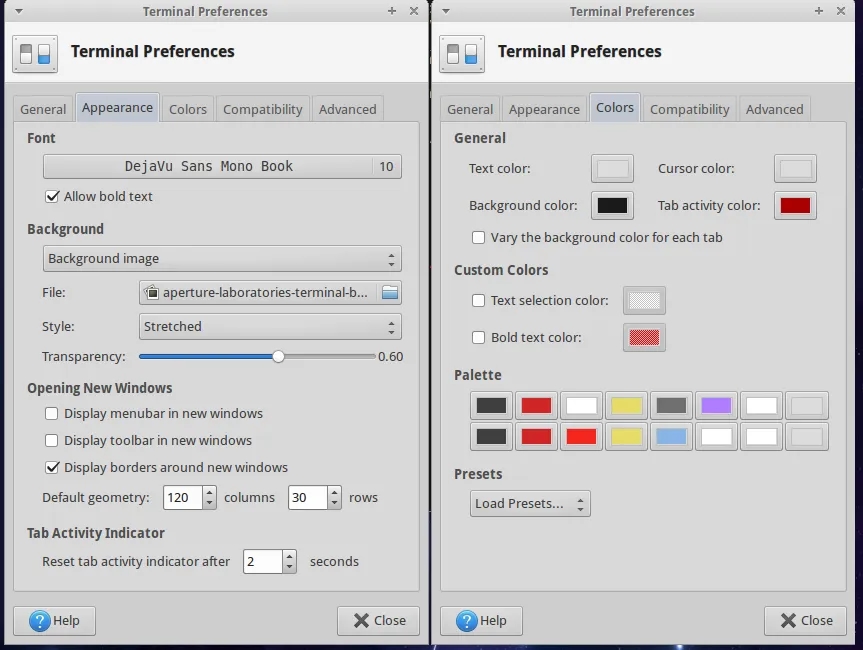Close the right Terminal Preferences dialog
This screenshot has height=650, width=863.
point(804,620)
